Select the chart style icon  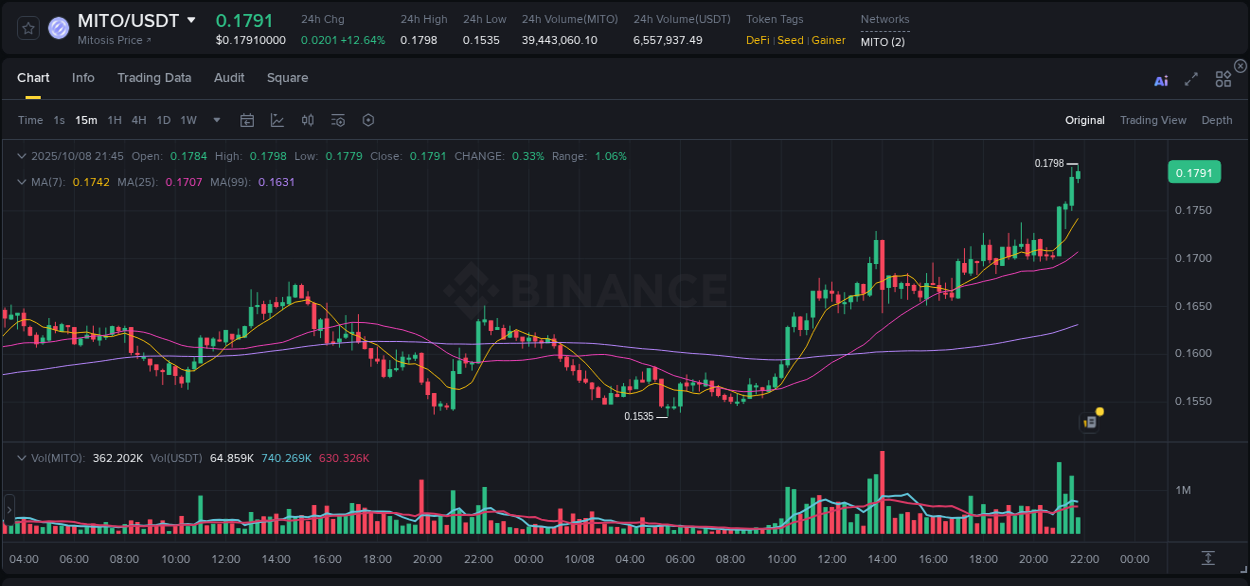pyautogui.click(x=277, y=120)
